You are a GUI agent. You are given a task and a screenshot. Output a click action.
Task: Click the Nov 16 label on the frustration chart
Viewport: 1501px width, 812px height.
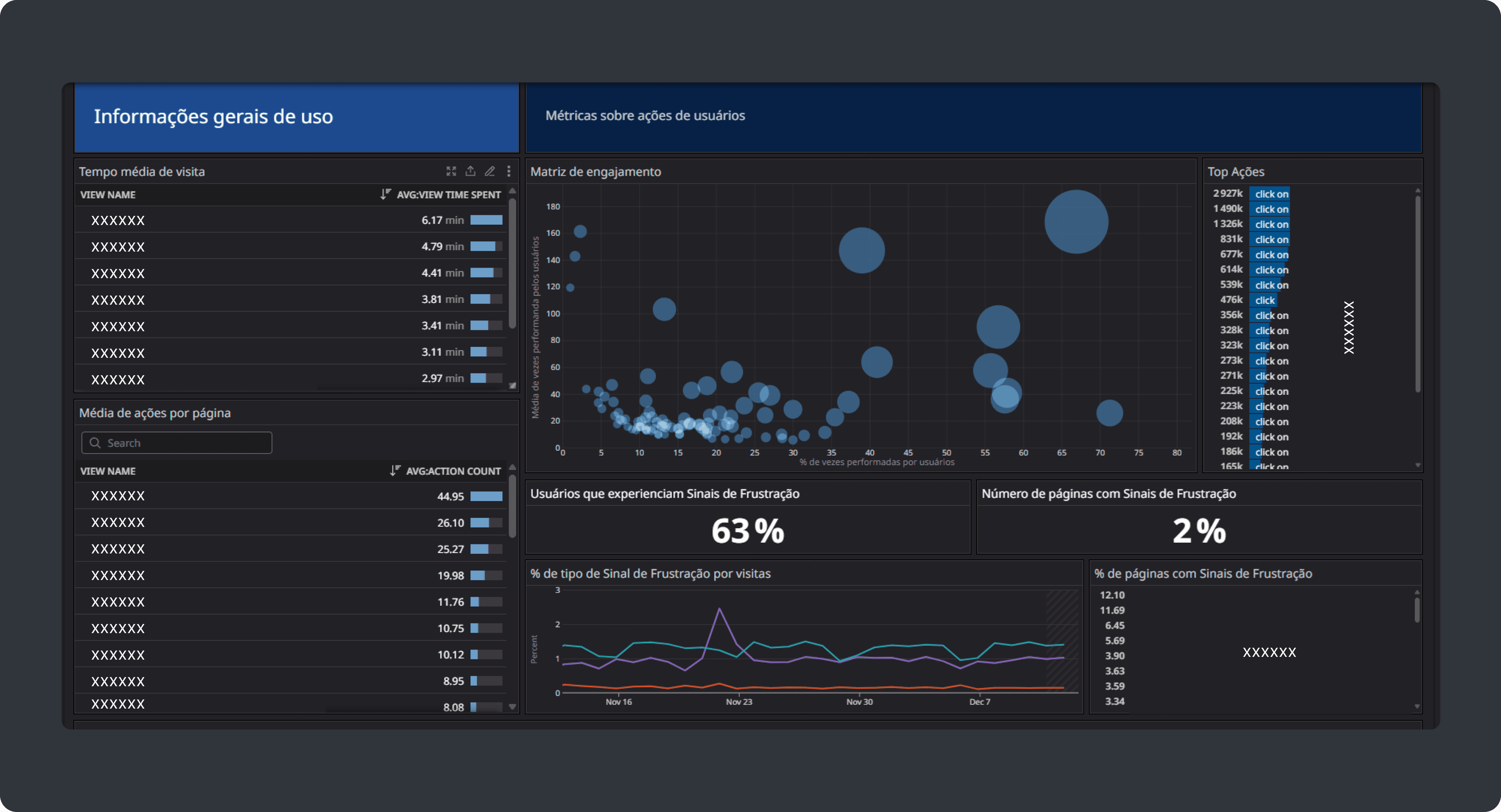click(618, 701)
